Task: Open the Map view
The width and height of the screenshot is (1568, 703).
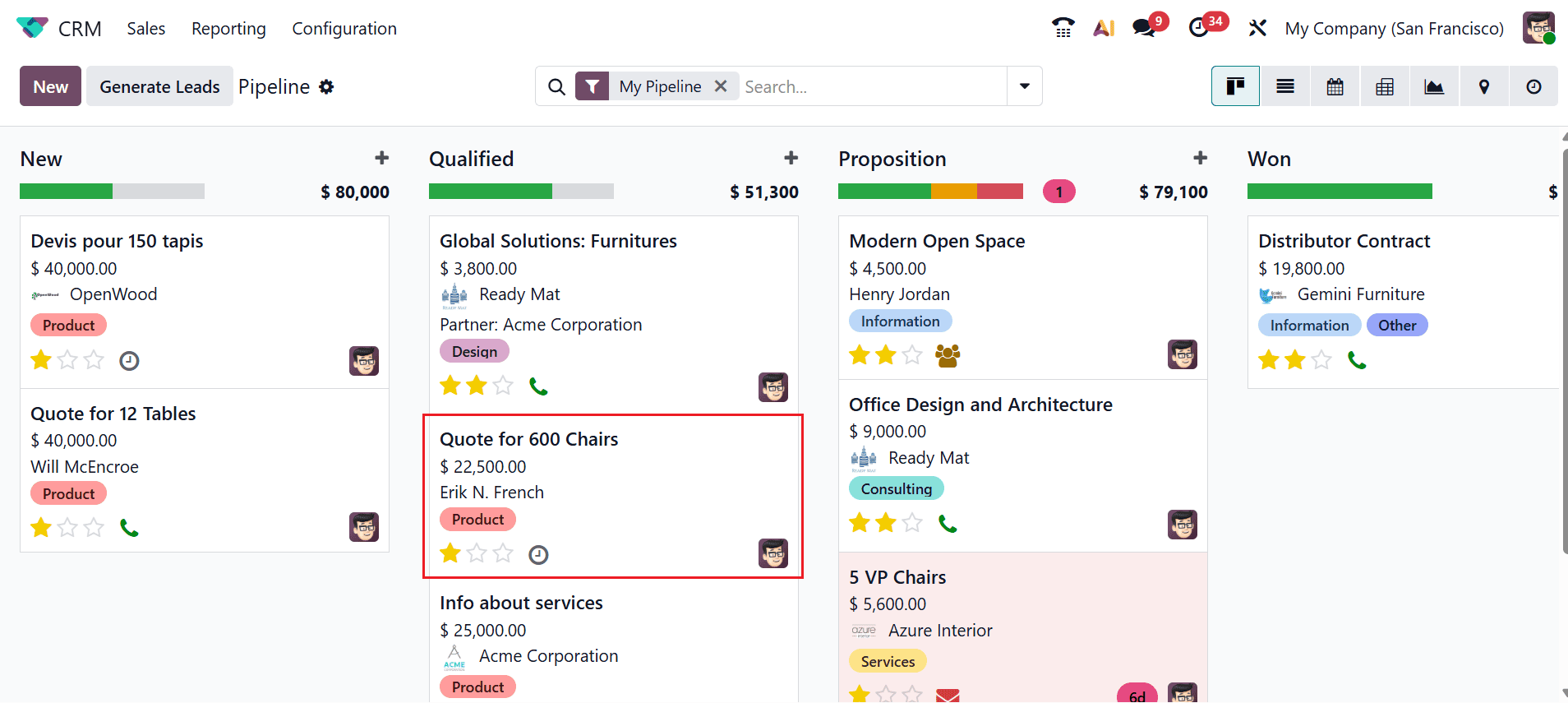Action: [1484, 86]
